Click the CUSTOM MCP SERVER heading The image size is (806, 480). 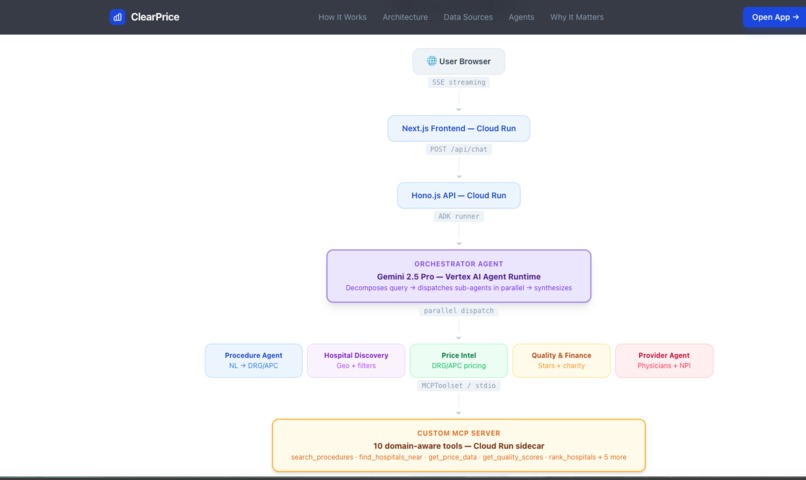(459, 433)
